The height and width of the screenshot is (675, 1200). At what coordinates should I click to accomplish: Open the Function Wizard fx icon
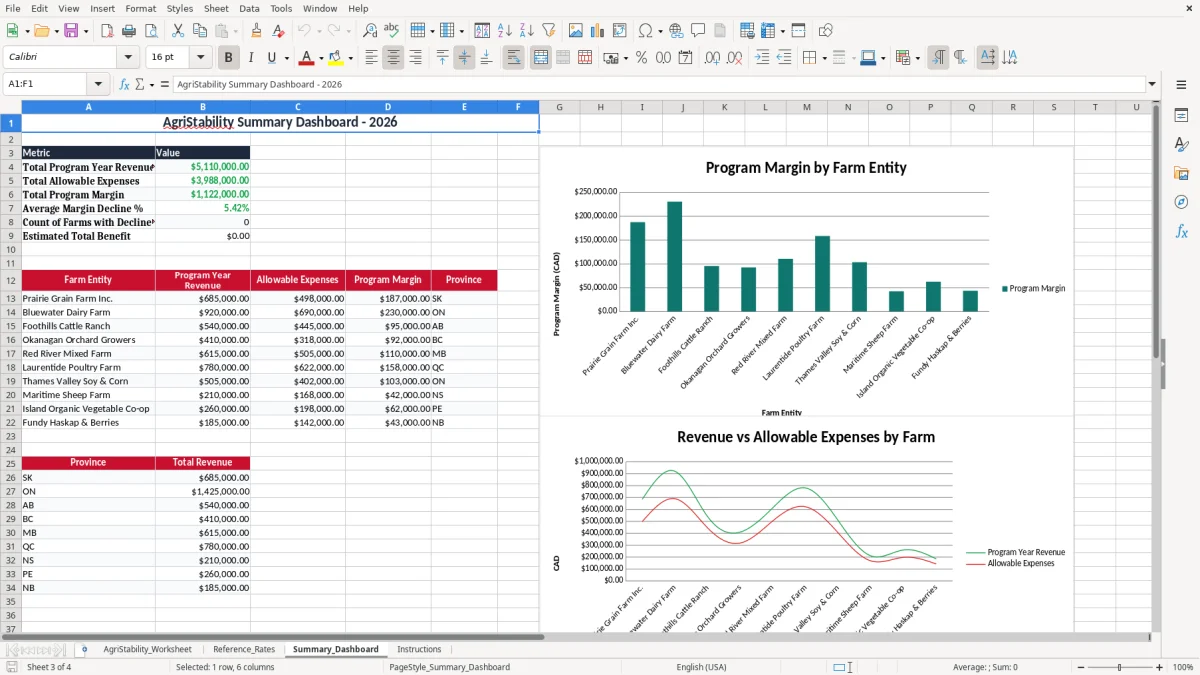click(124, 85)
